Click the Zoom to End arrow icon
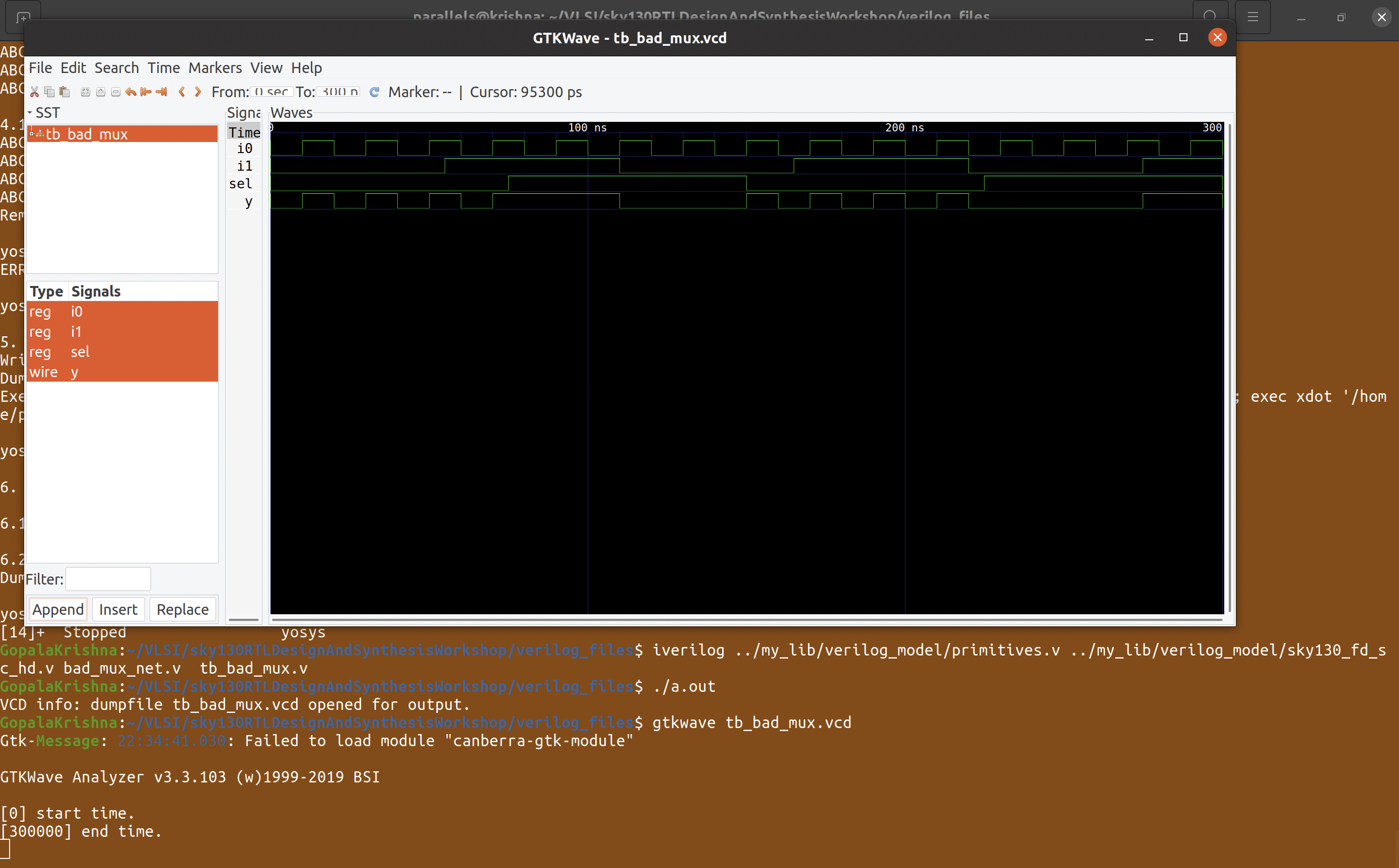 161,92
